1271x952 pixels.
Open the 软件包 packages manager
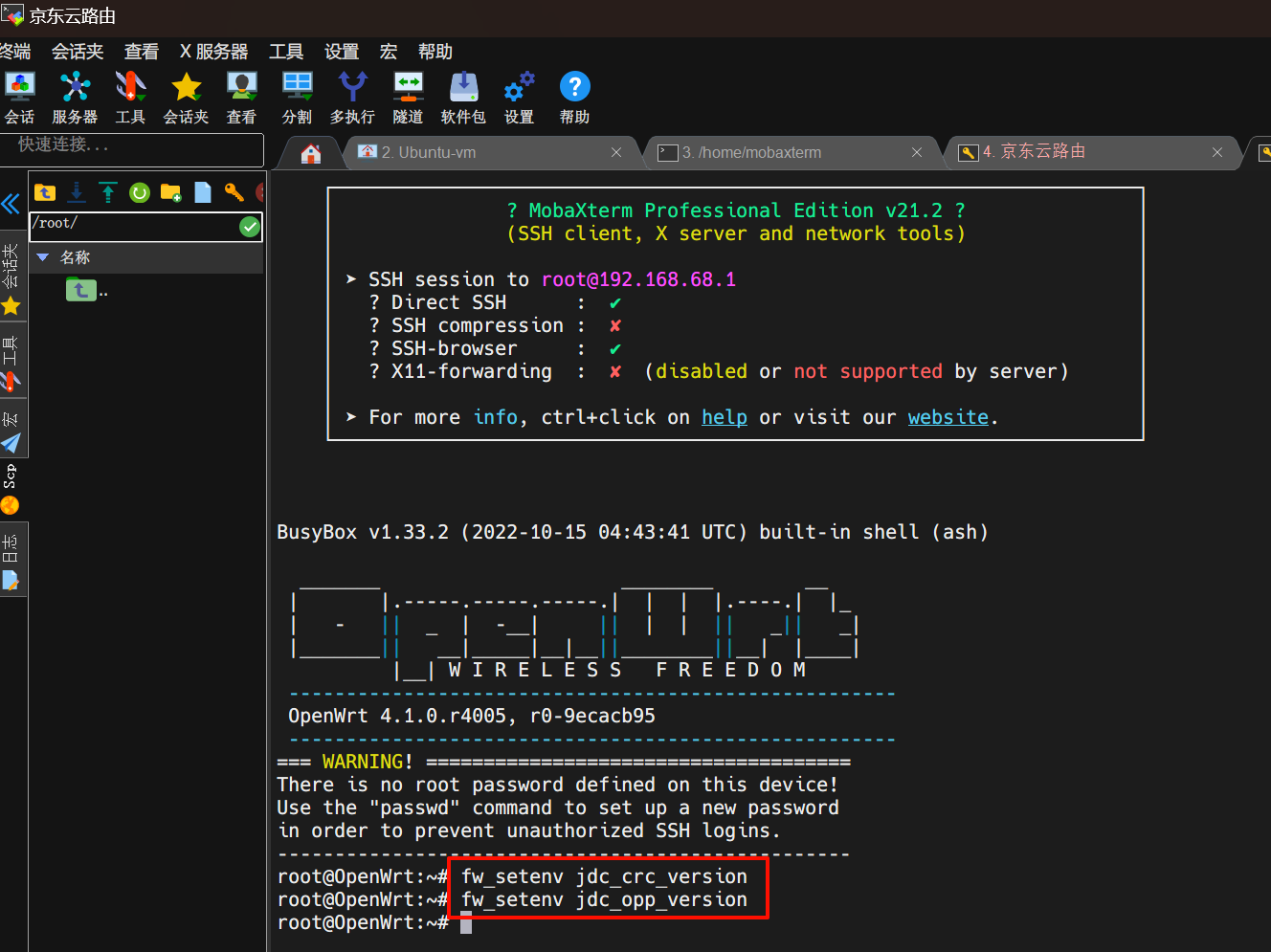(463, 97)
